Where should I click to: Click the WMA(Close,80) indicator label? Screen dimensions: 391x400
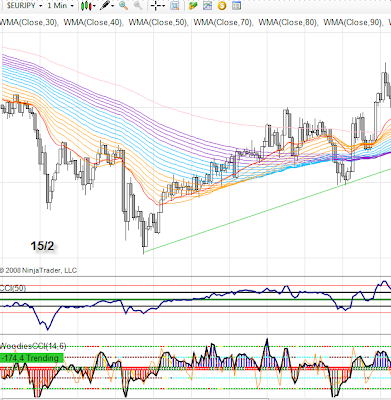point(288,22)
